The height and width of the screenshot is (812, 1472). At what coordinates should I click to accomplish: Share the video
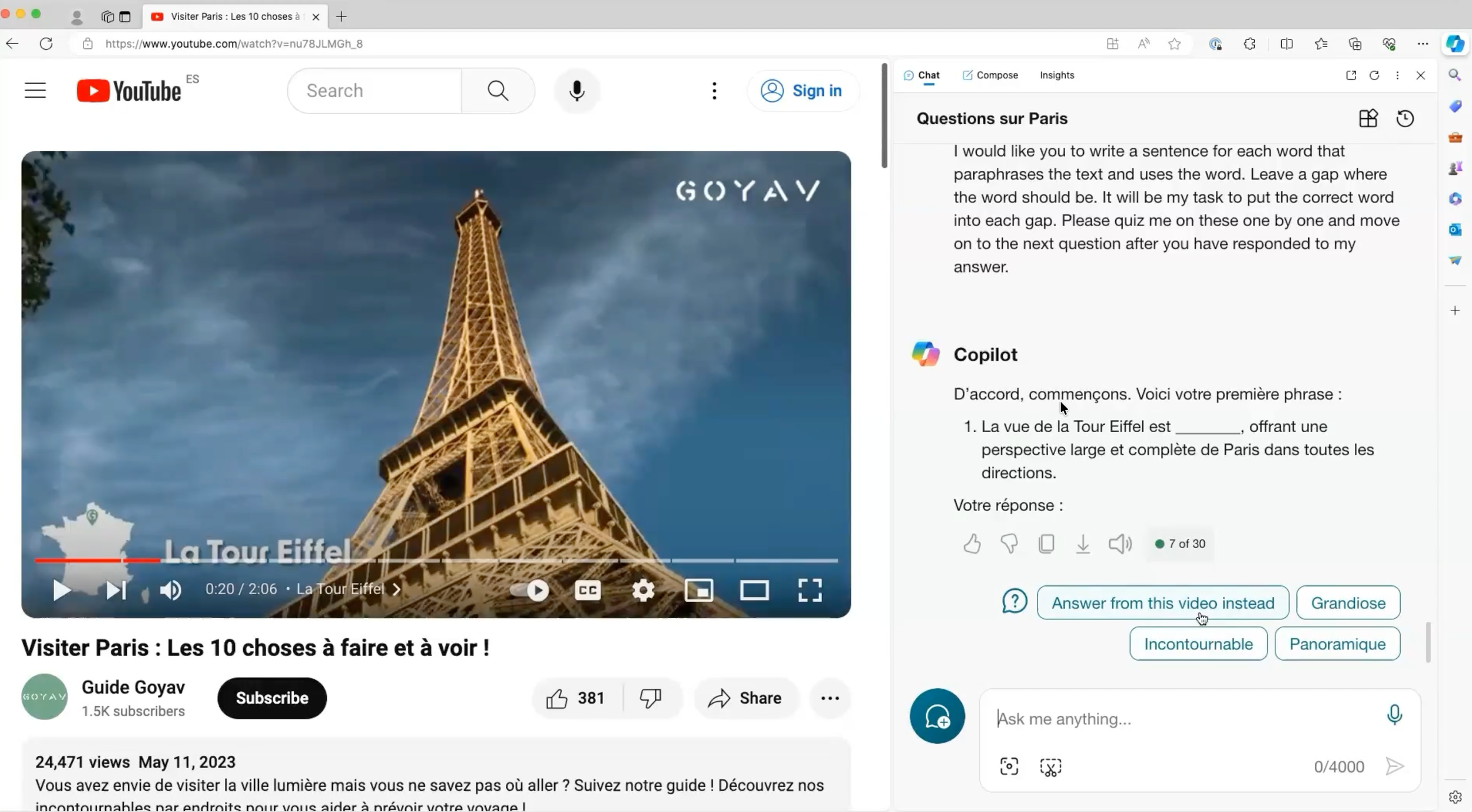pyautogui.click(x=745, y=698)
